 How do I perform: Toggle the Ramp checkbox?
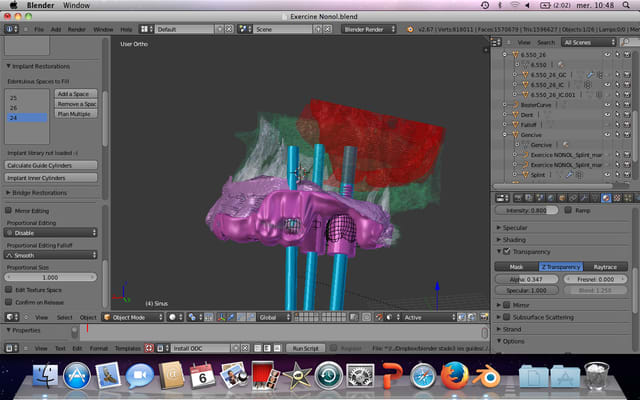coord(569,211)
